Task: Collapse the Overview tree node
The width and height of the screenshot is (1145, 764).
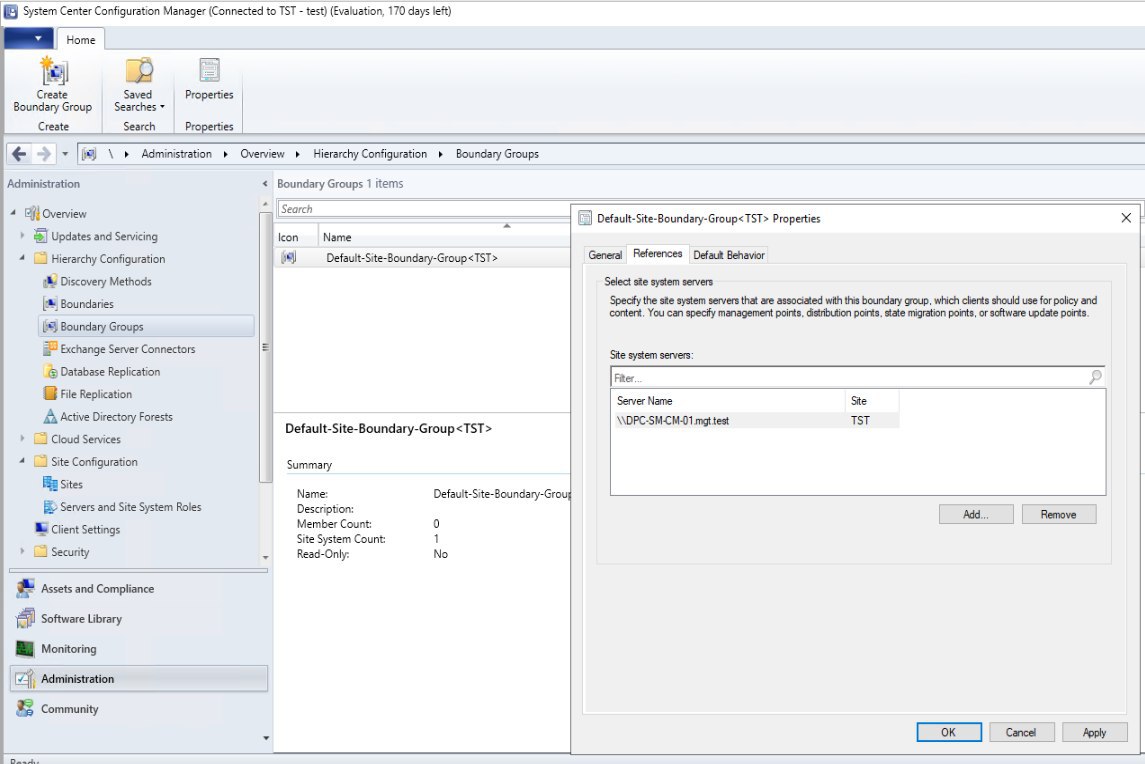Action: coord(13,213)
